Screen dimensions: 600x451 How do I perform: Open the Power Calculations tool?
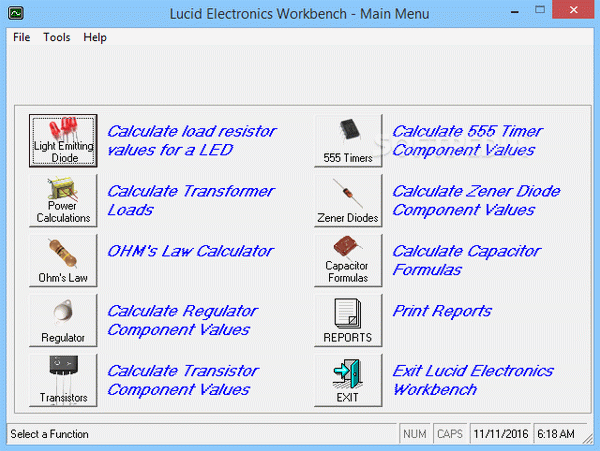(63, 200)
